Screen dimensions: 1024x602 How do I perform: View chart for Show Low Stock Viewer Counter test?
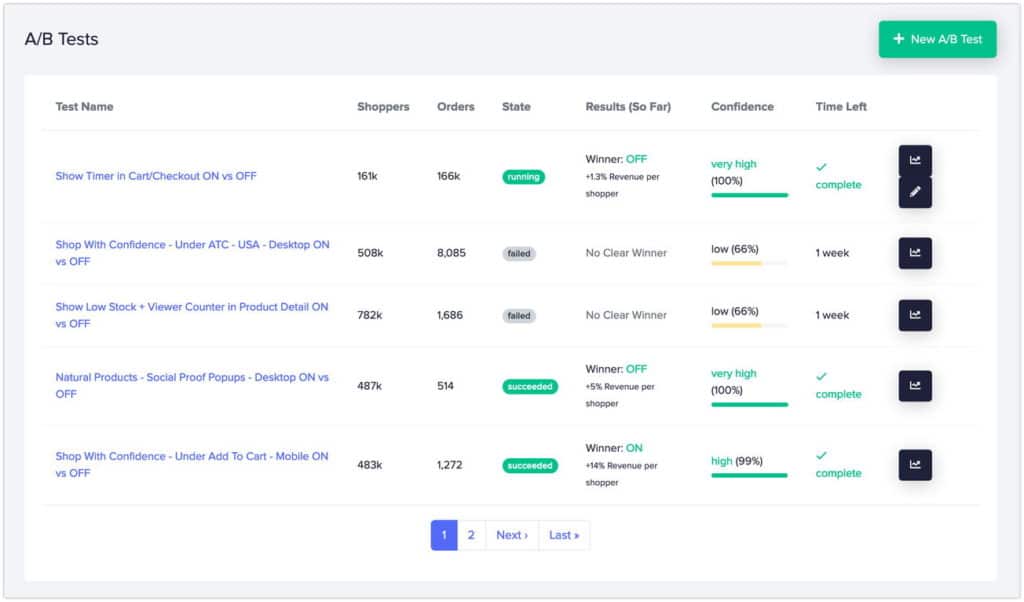coord(915,315)
